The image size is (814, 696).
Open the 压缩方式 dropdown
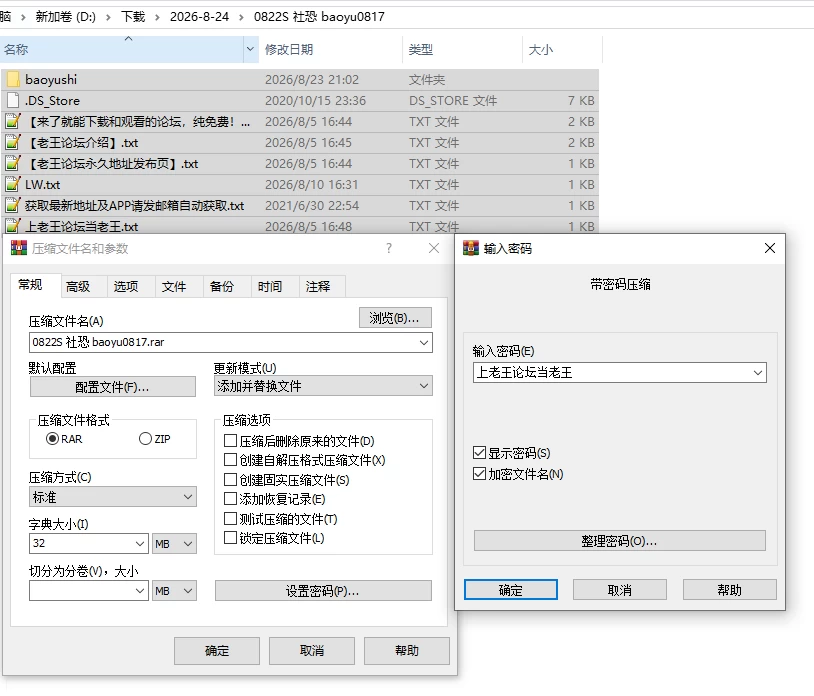(x=113, y=497)
